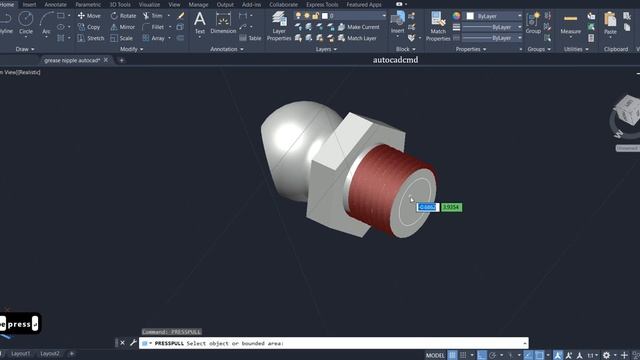
Task: Click Match Properties tool
Action: (x=438, y=26)
